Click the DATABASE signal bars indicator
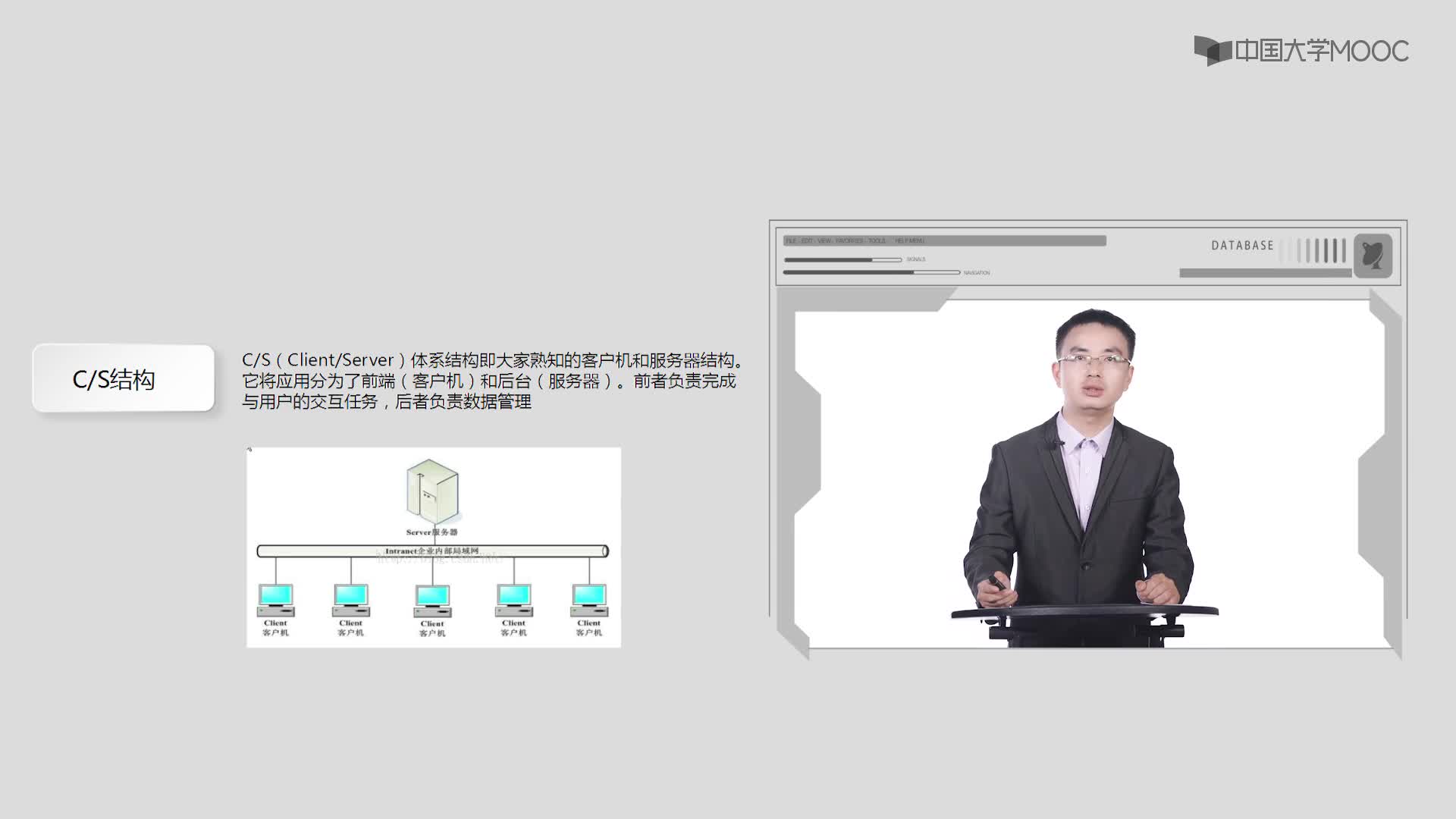The height and width of the screenshot is (819, 1456). click(x=1313, y=250)
